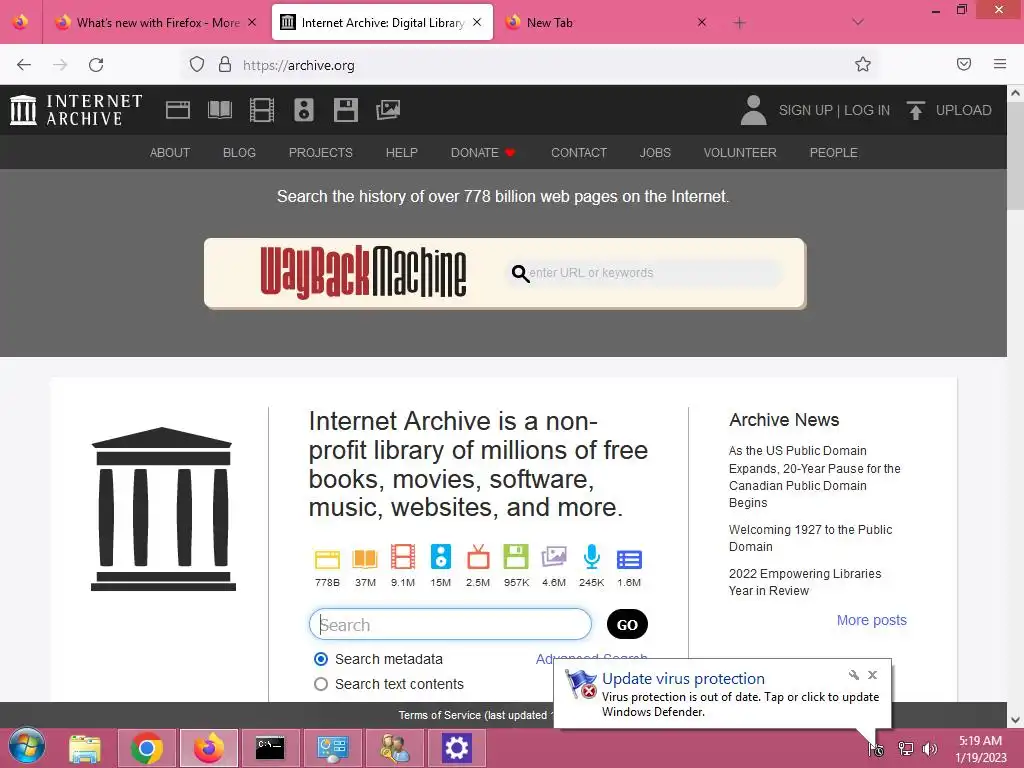Reload the current page
The height and width of the screenshot is (768, 1024).
point(96,65)
